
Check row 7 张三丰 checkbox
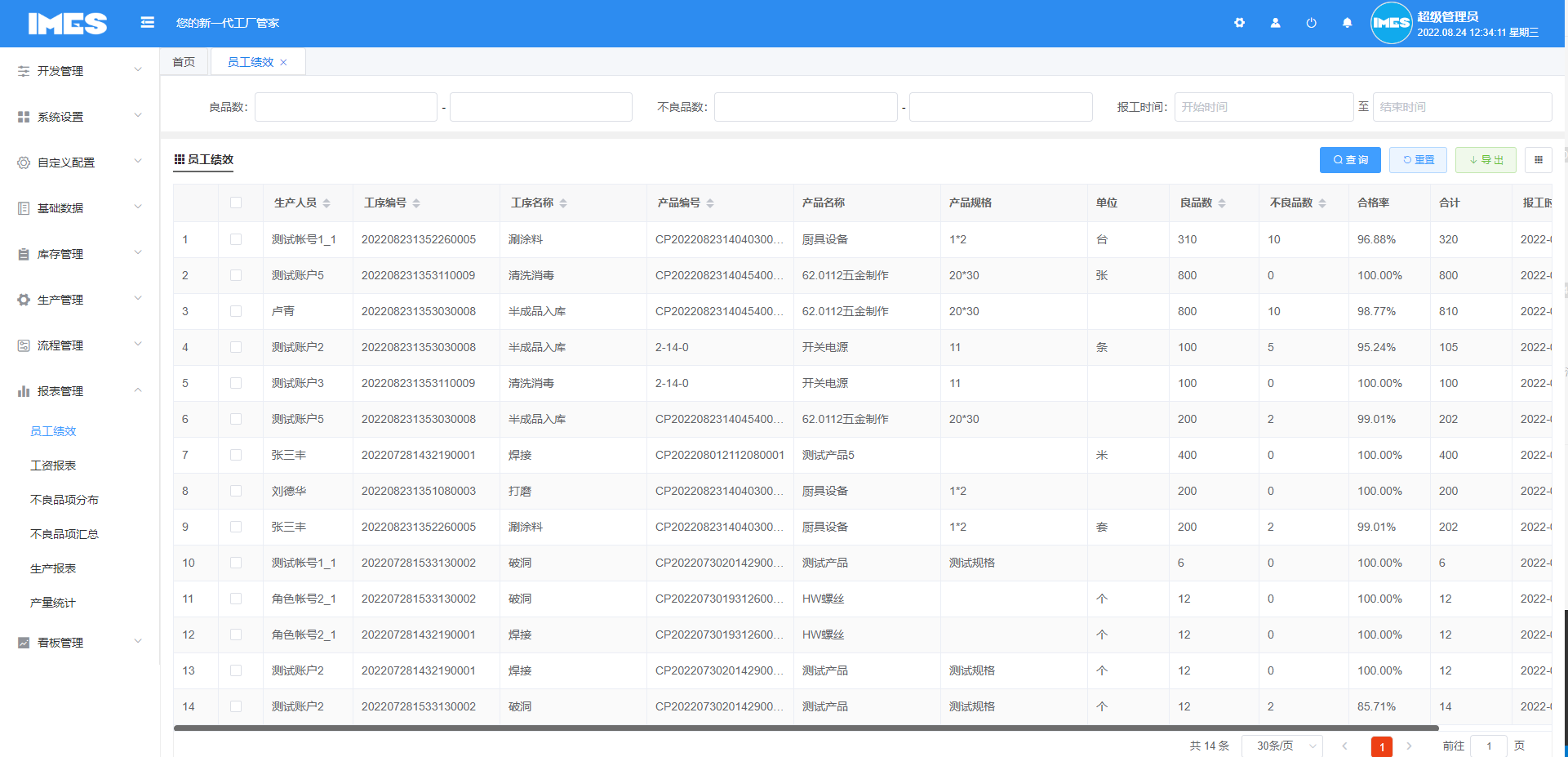(x=236, y=455)
